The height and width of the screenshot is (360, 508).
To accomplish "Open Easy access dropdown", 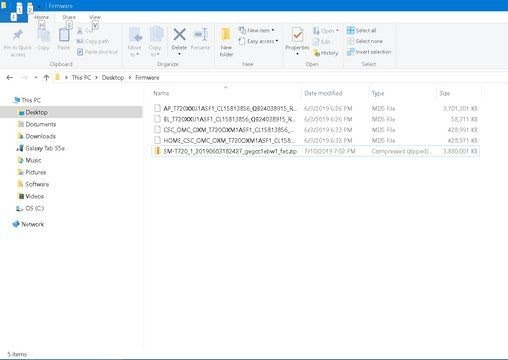I will [258, 41].
